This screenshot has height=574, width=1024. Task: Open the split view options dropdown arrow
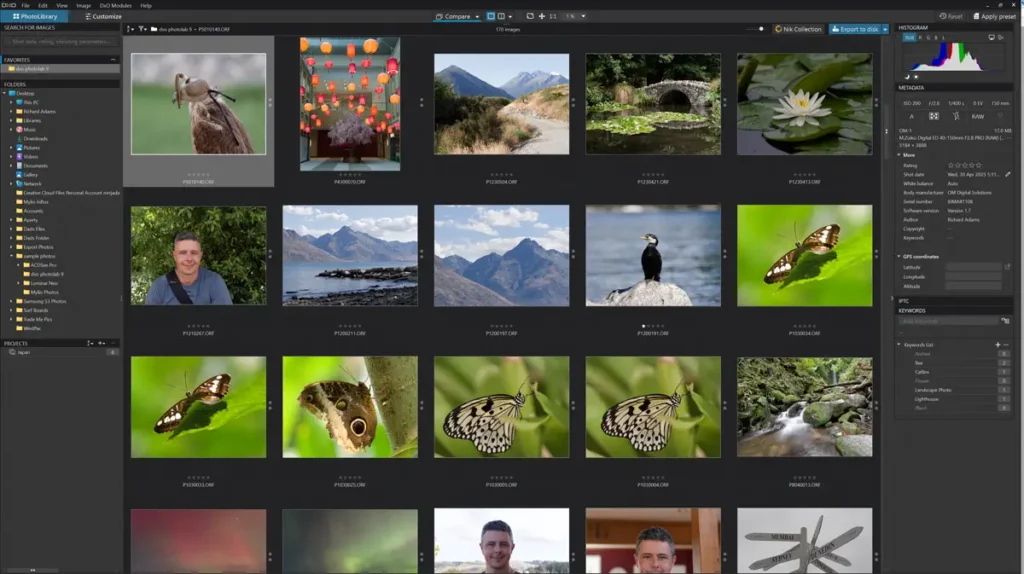click(x=510, y=16)
